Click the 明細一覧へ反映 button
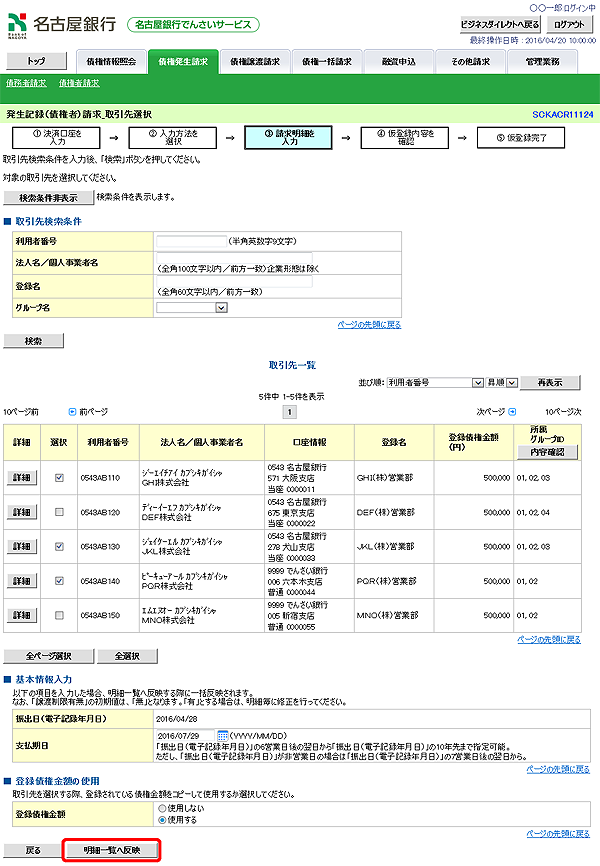Screen dimensions: 600x866 point(112,850)
